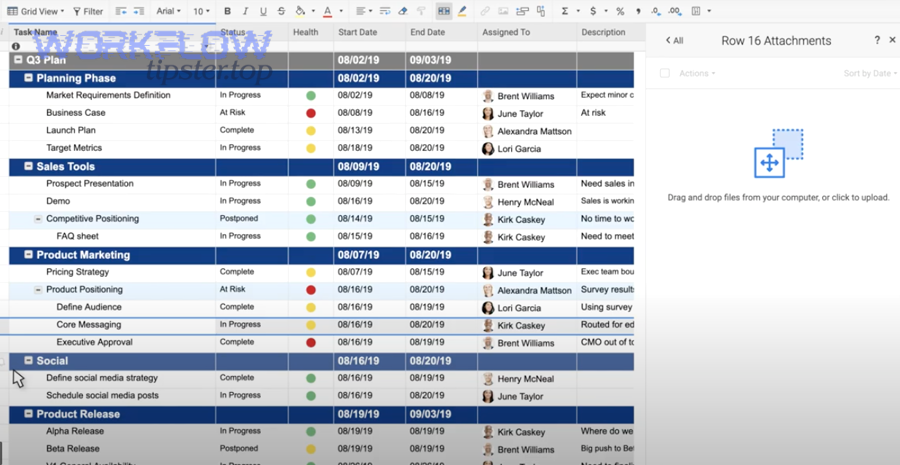
Task: Toggle underline formatting
Action: tap(263, 11)
